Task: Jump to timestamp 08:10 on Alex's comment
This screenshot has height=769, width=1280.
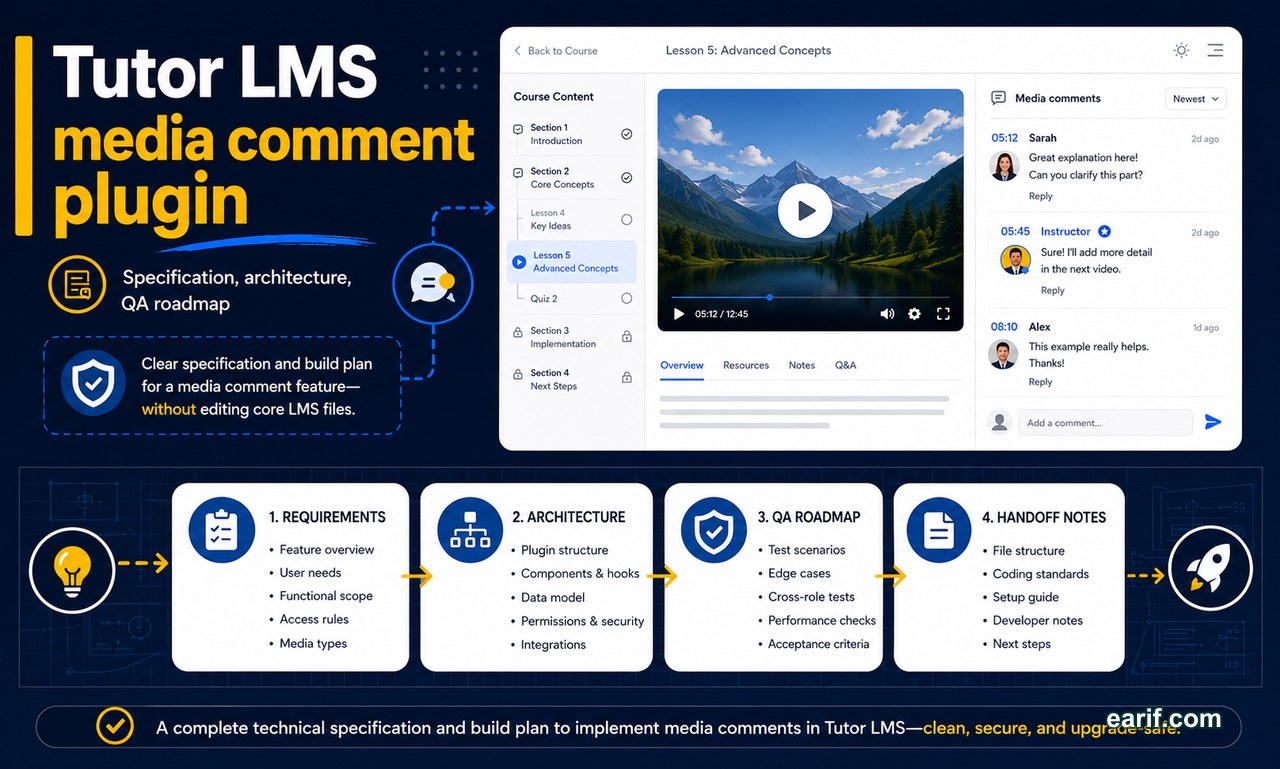Action: pos(1005,327)
